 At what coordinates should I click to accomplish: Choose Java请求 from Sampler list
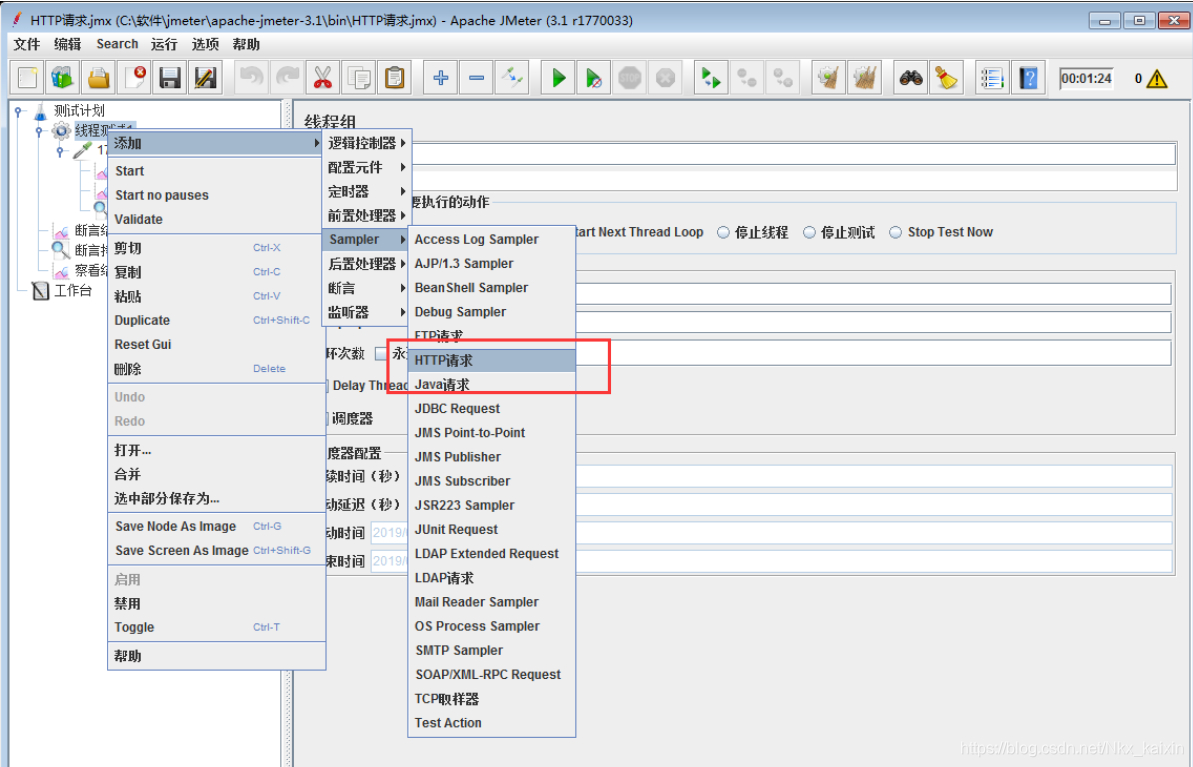point(492,385)
